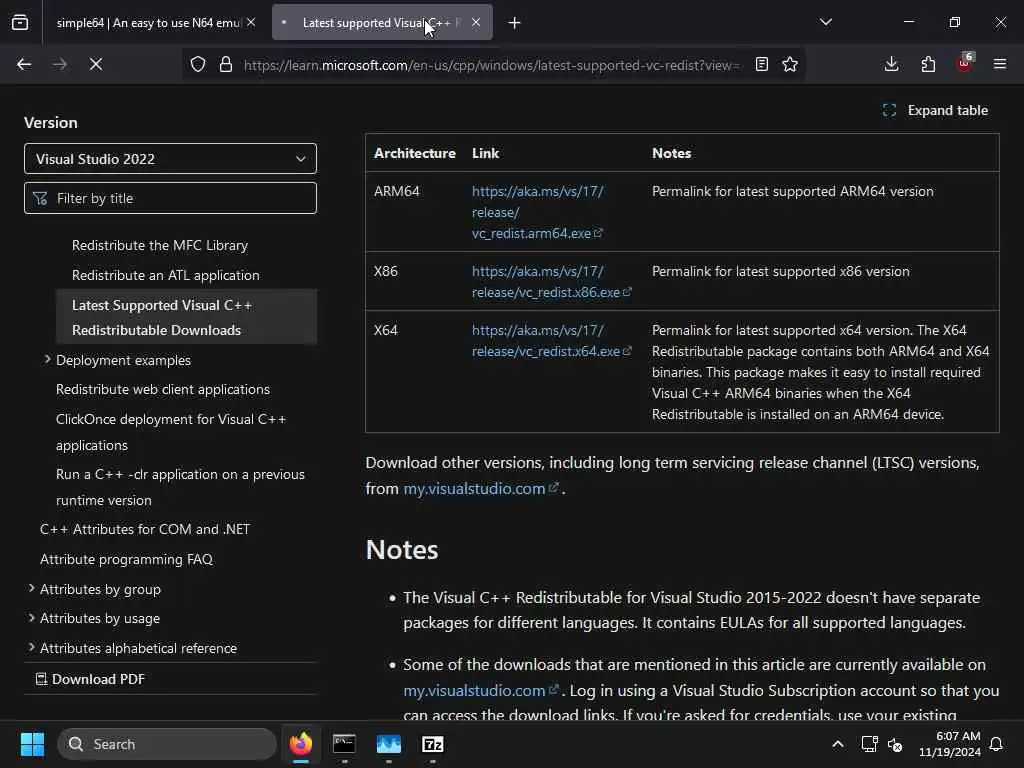Go back to previous page
Image resolution: width=1024 pixels, height=768 pixels.
tap(24, 64)
